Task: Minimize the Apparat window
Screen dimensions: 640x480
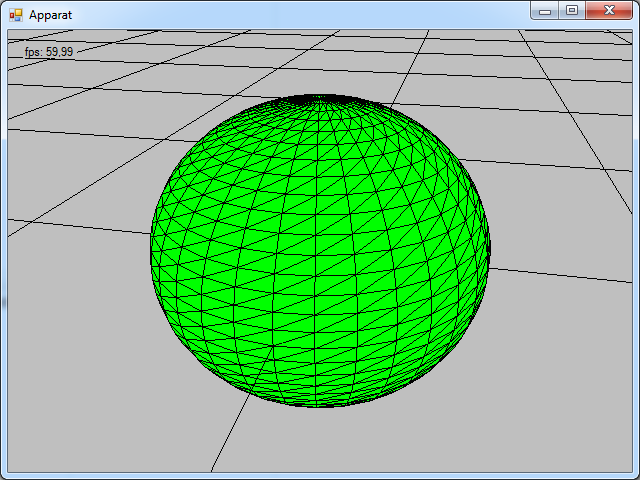Action: pyautogui.click(x=545, y=11)
